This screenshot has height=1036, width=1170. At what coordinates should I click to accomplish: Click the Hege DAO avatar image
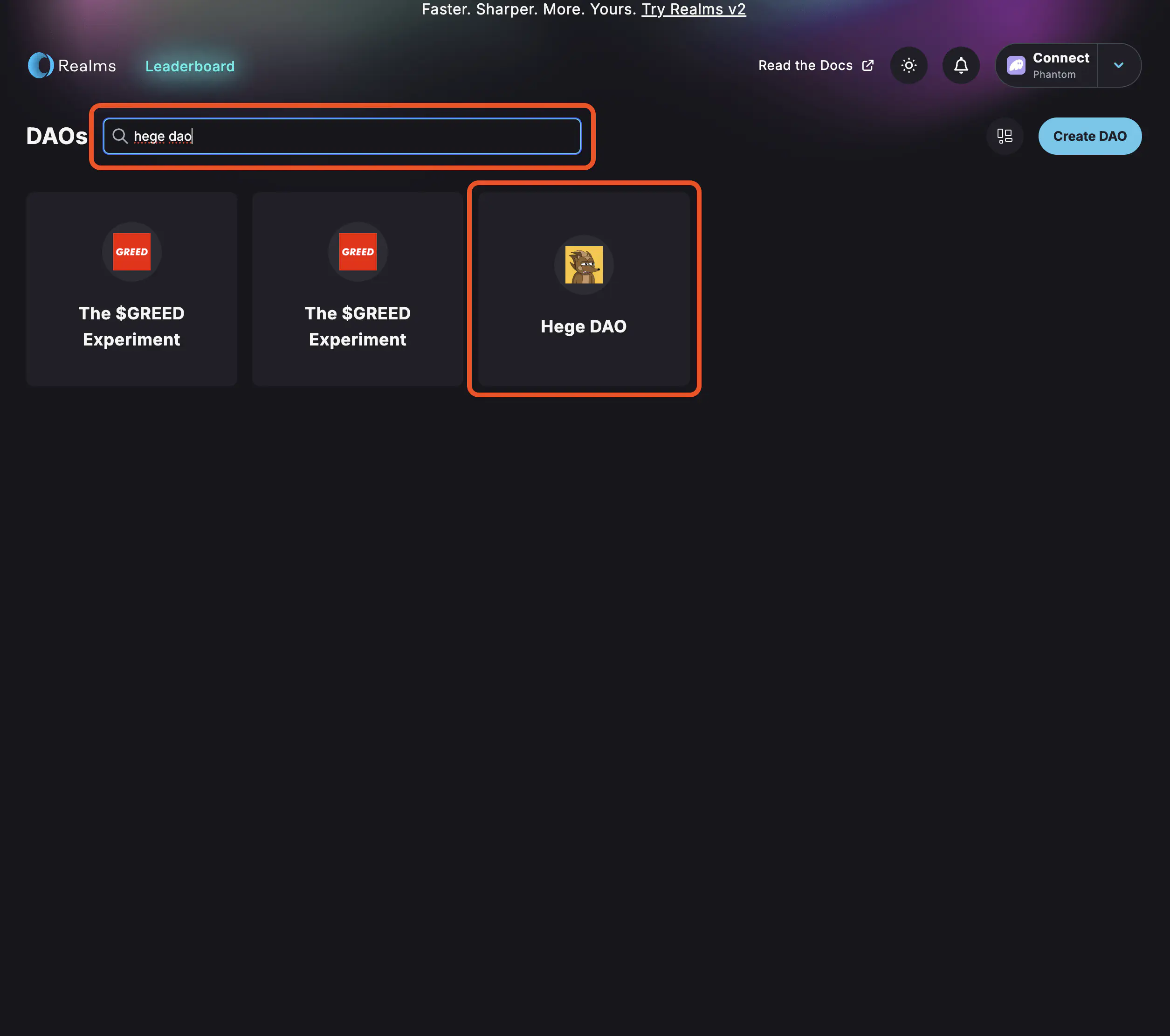tap(583, 265)
